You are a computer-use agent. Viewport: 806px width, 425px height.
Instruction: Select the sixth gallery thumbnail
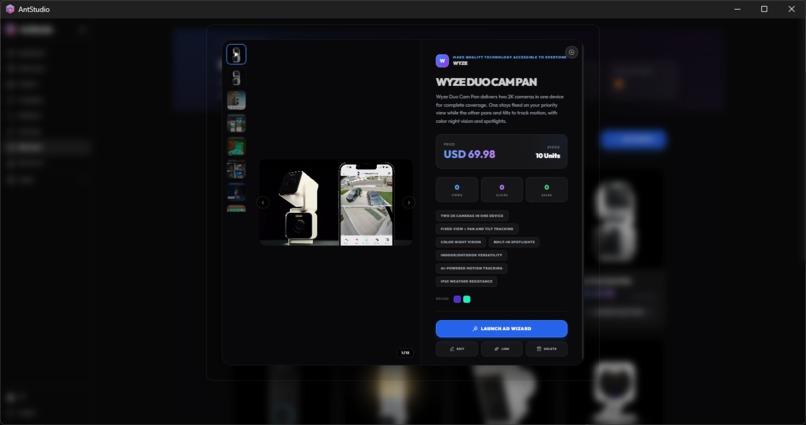[x=236, y=169]
